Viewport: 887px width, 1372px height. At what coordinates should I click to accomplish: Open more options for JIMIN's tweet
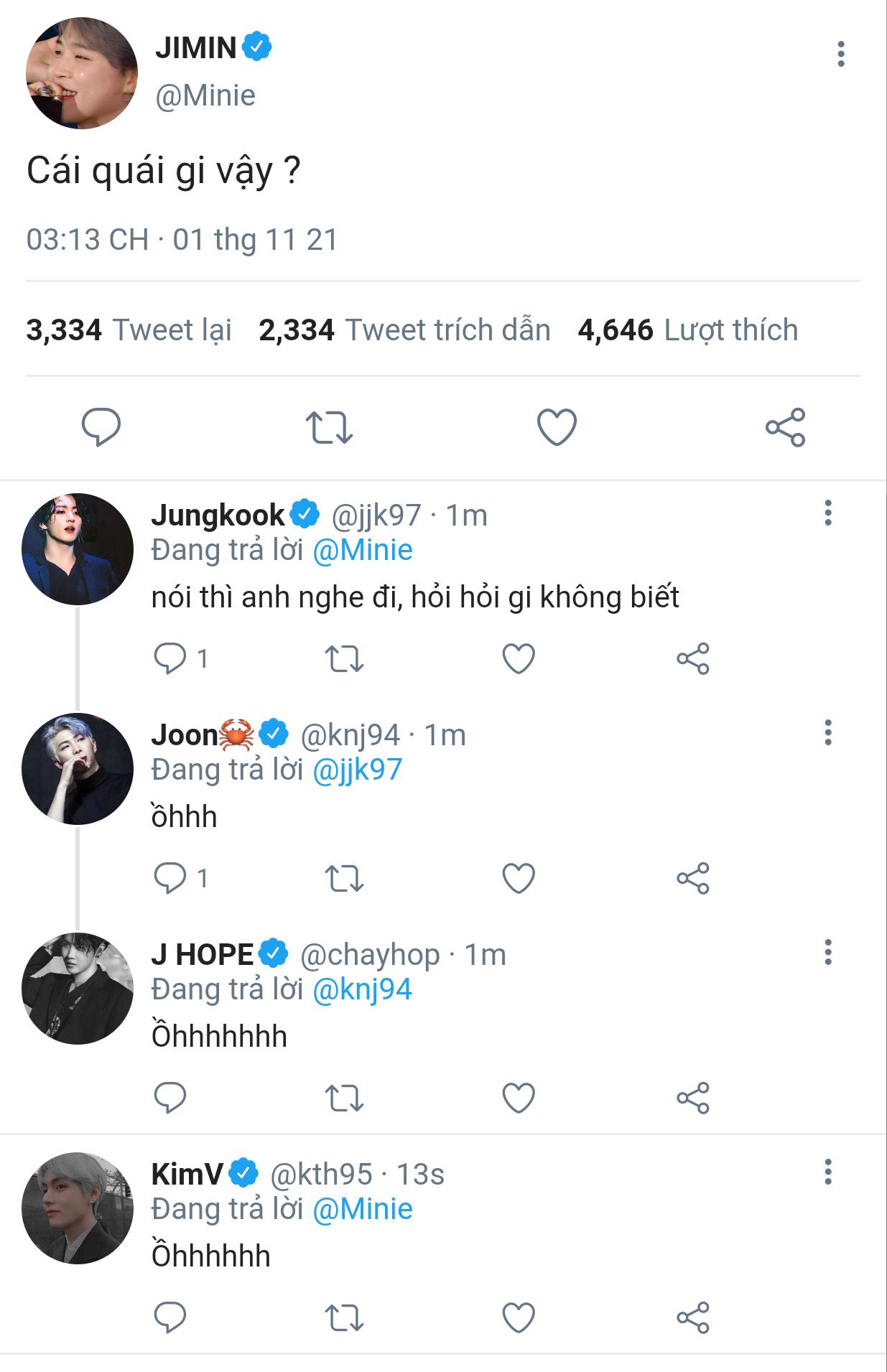coord(840,54)
